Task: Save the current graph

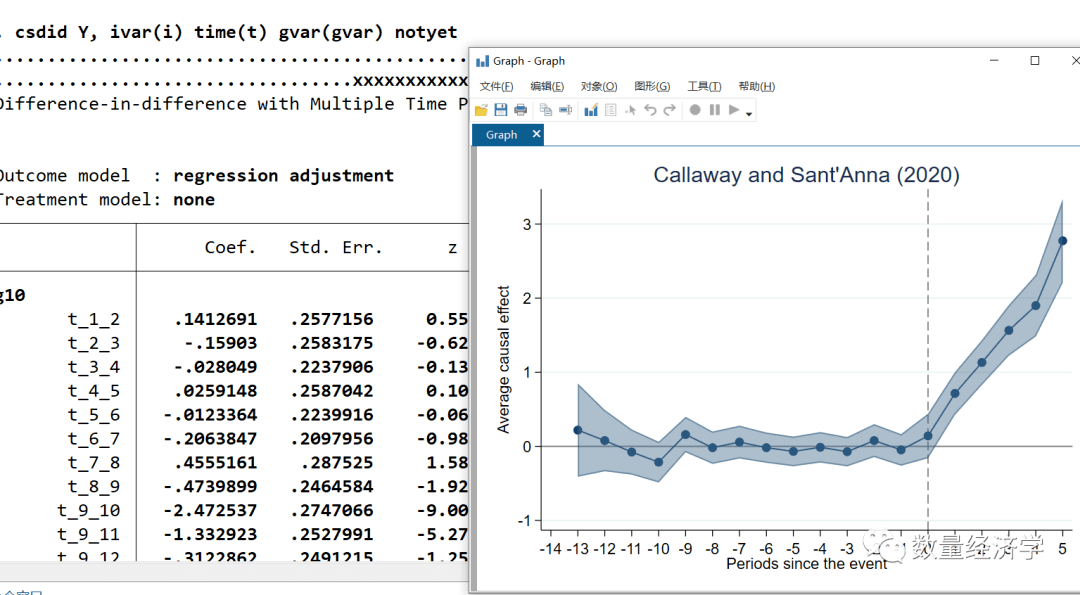Action: (500, 110)
